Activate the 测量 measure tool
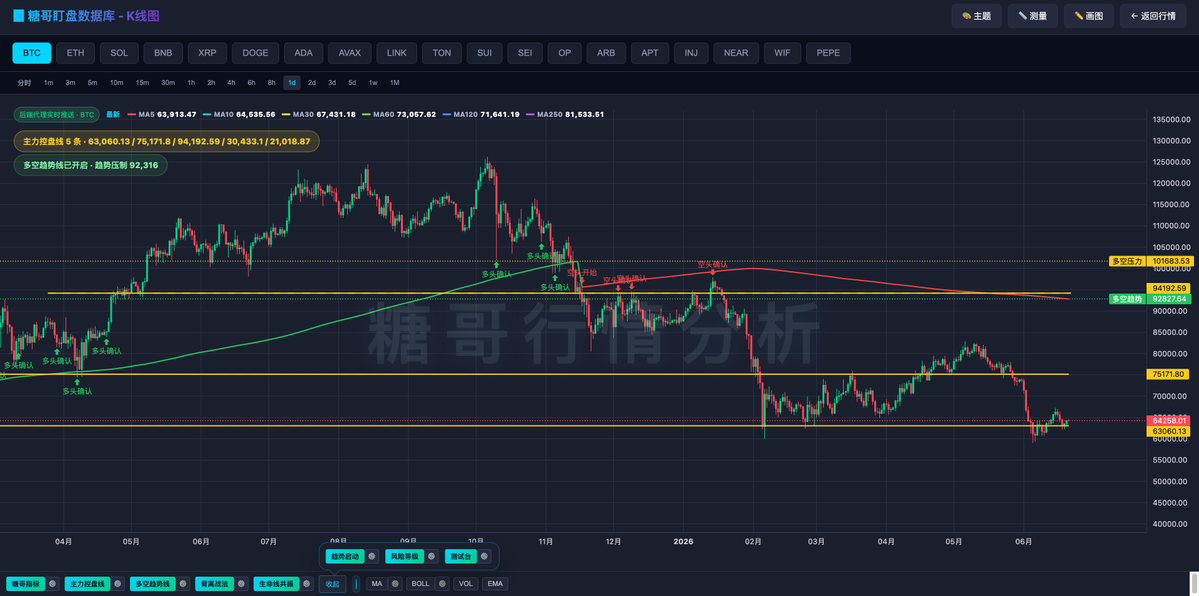Viewport: 1199px width, 596px height. click(1032, 16)
